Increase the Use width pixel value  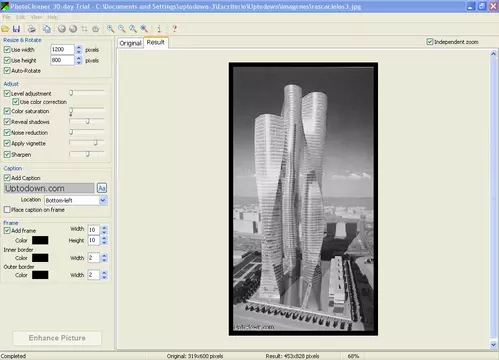(79, 47)
